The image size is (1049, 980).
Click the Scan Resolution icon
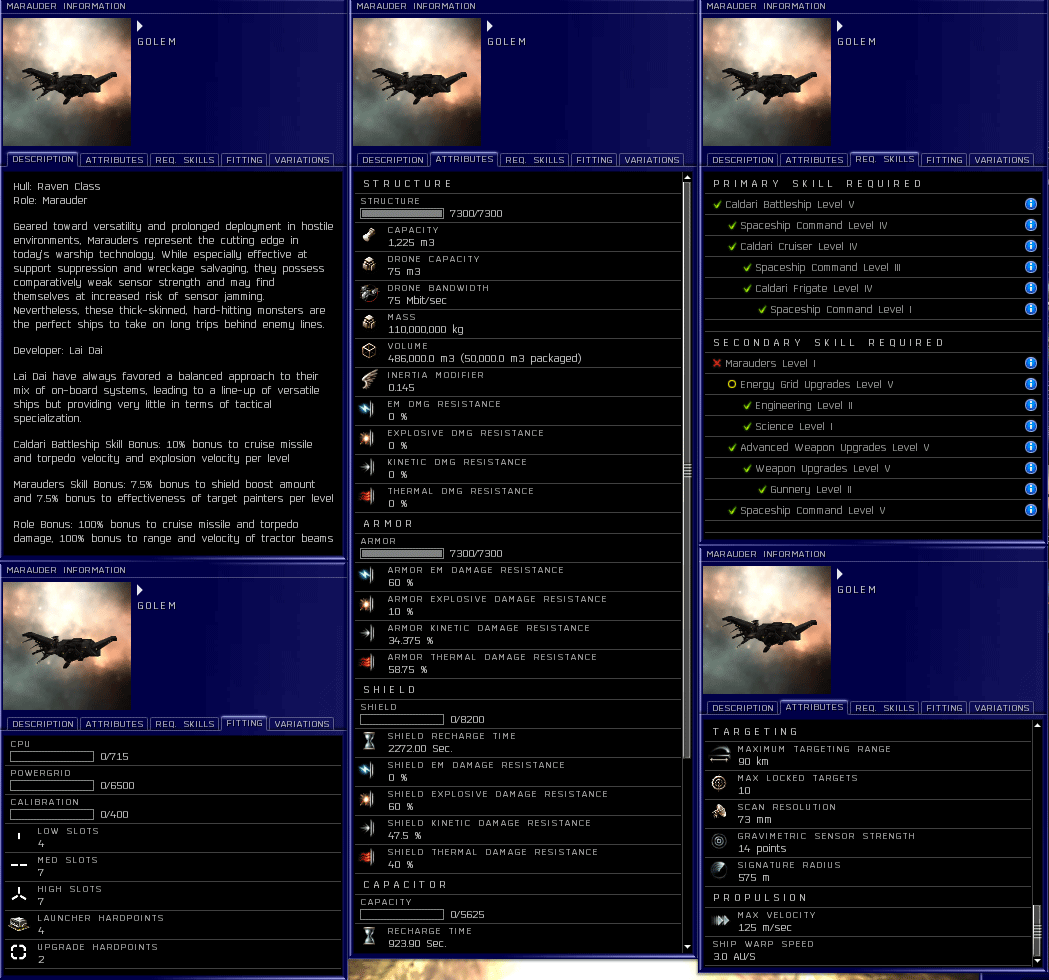click(x=719, y=812)
